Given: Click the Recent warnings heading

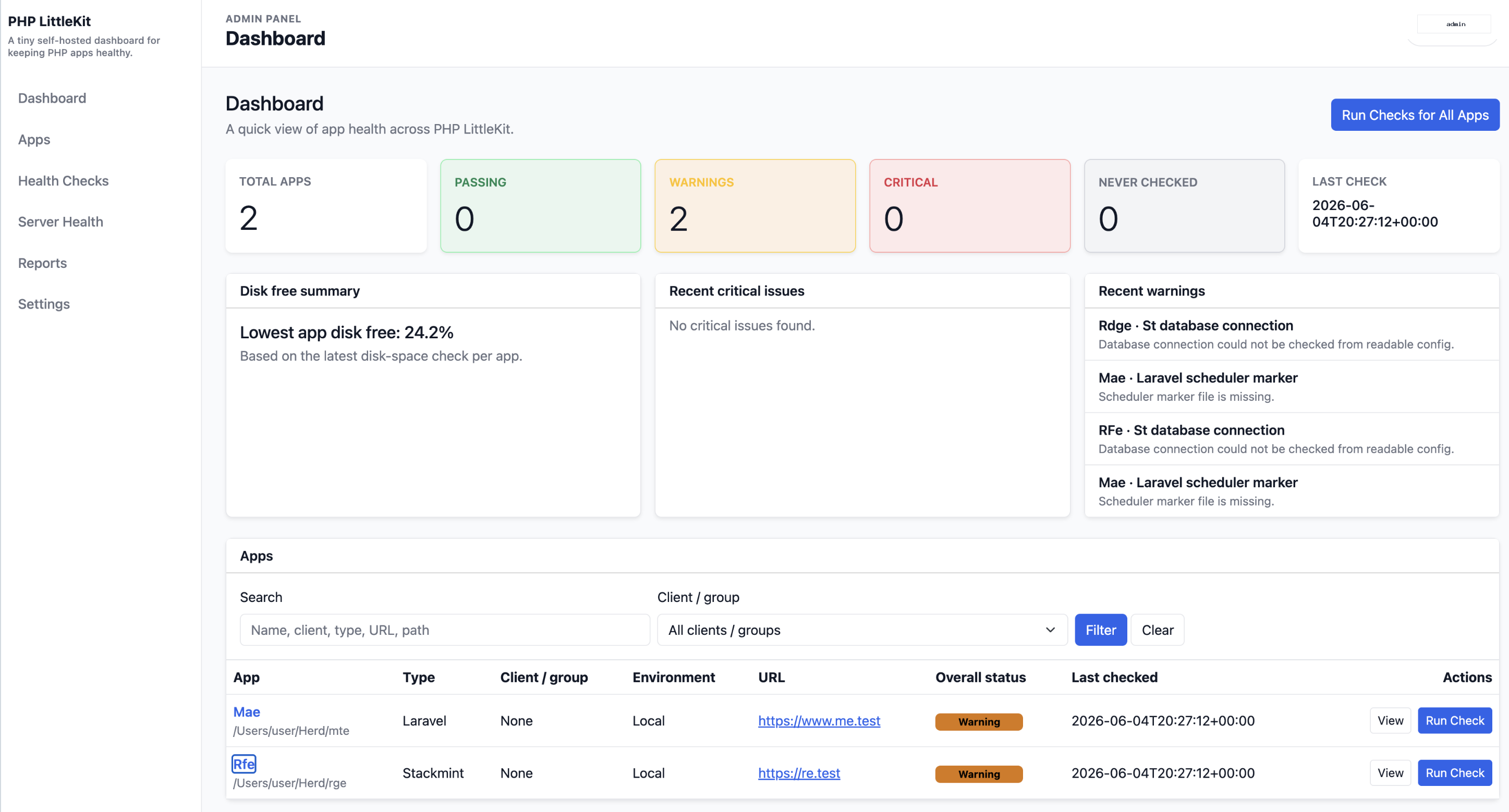Looking at the screenshot, I should pos(1152,291).
